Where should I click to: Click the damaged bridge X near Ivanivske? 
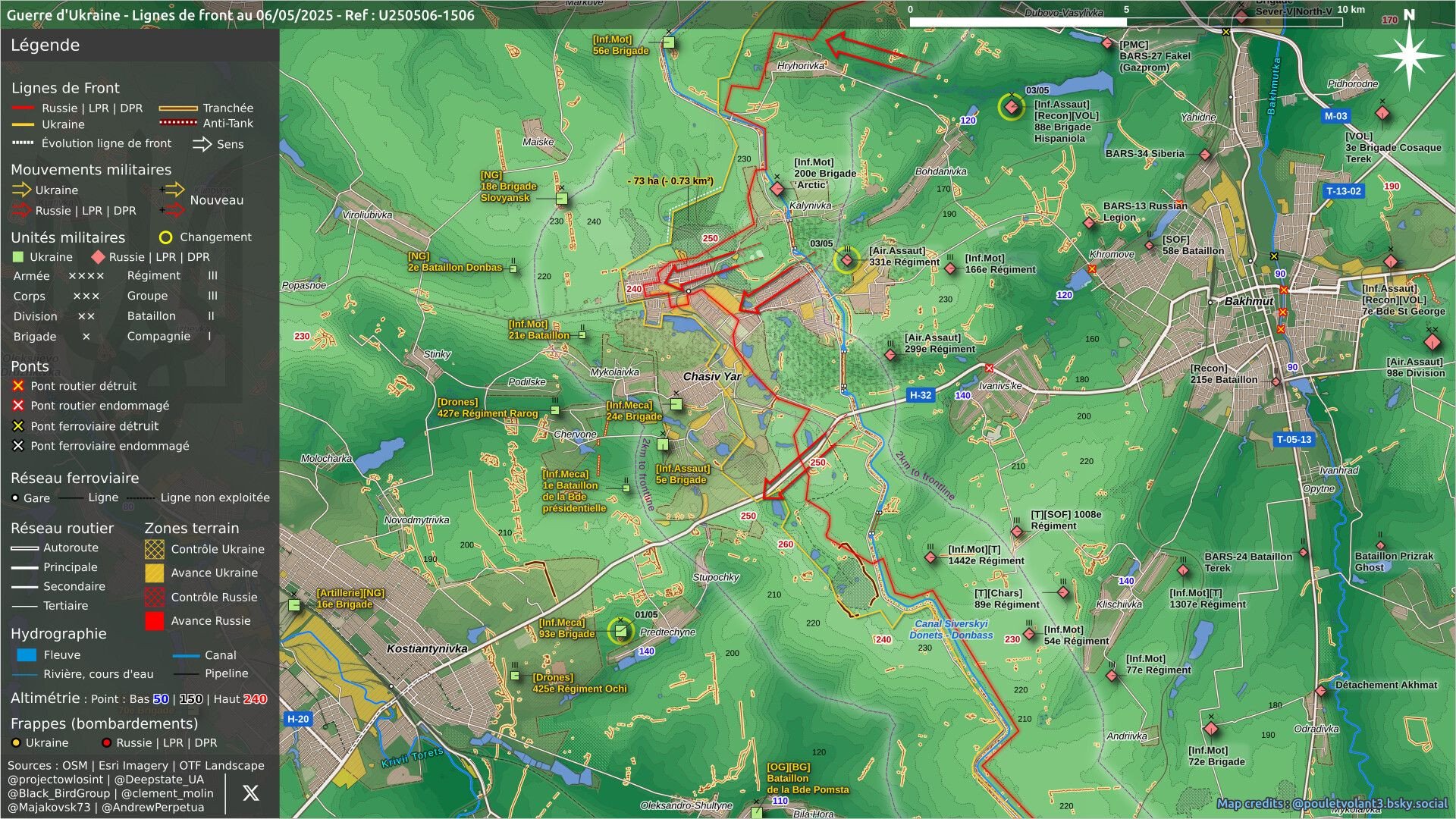coord(989,369)
